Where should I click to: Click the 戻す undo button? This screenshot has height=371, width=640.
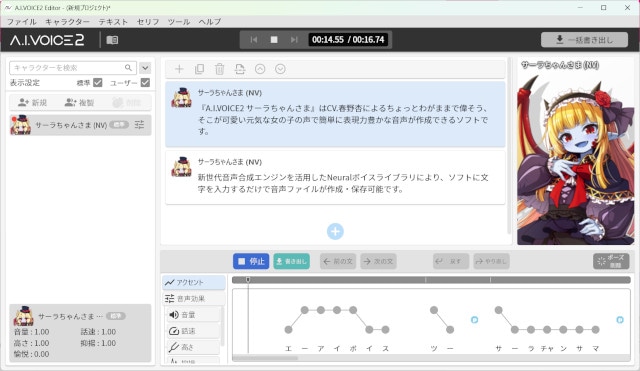coord(451,261)
